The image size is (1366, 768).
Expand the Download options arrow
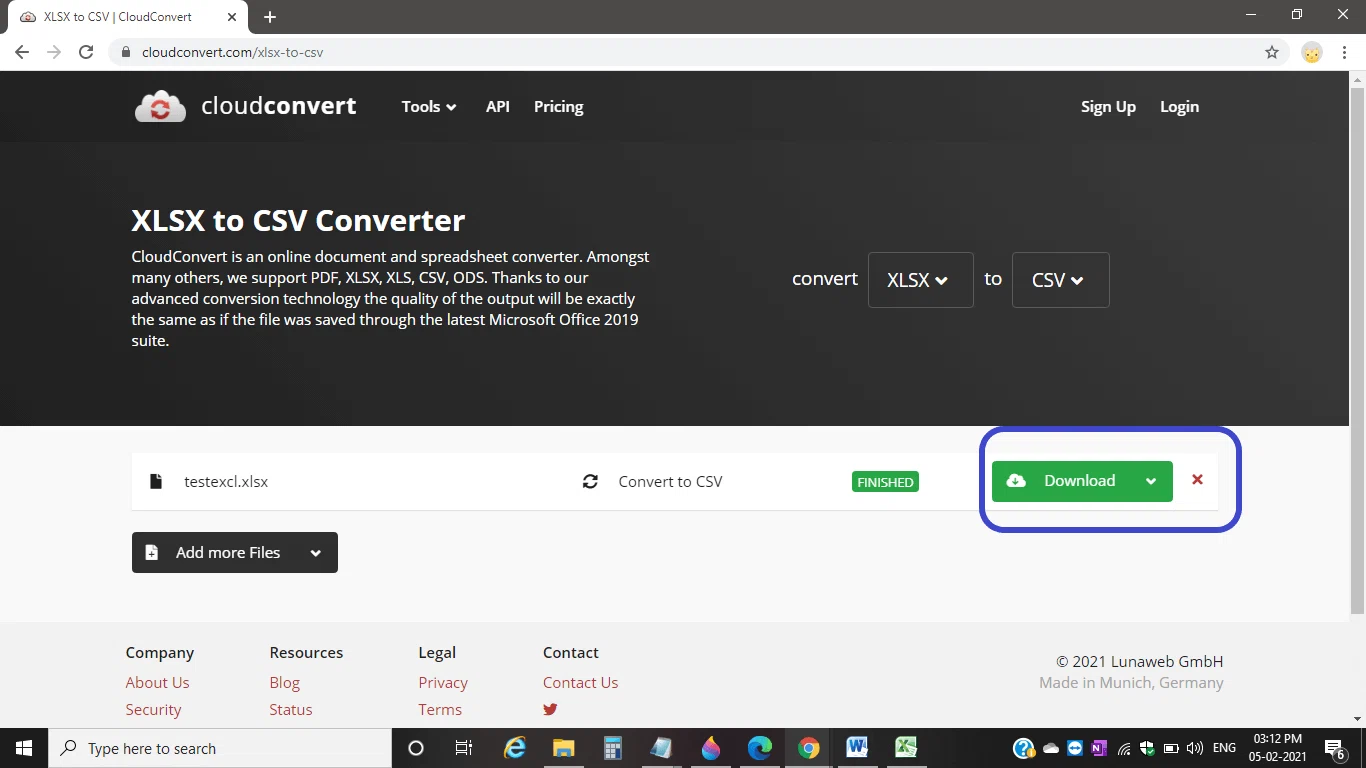pos(1151,481)
